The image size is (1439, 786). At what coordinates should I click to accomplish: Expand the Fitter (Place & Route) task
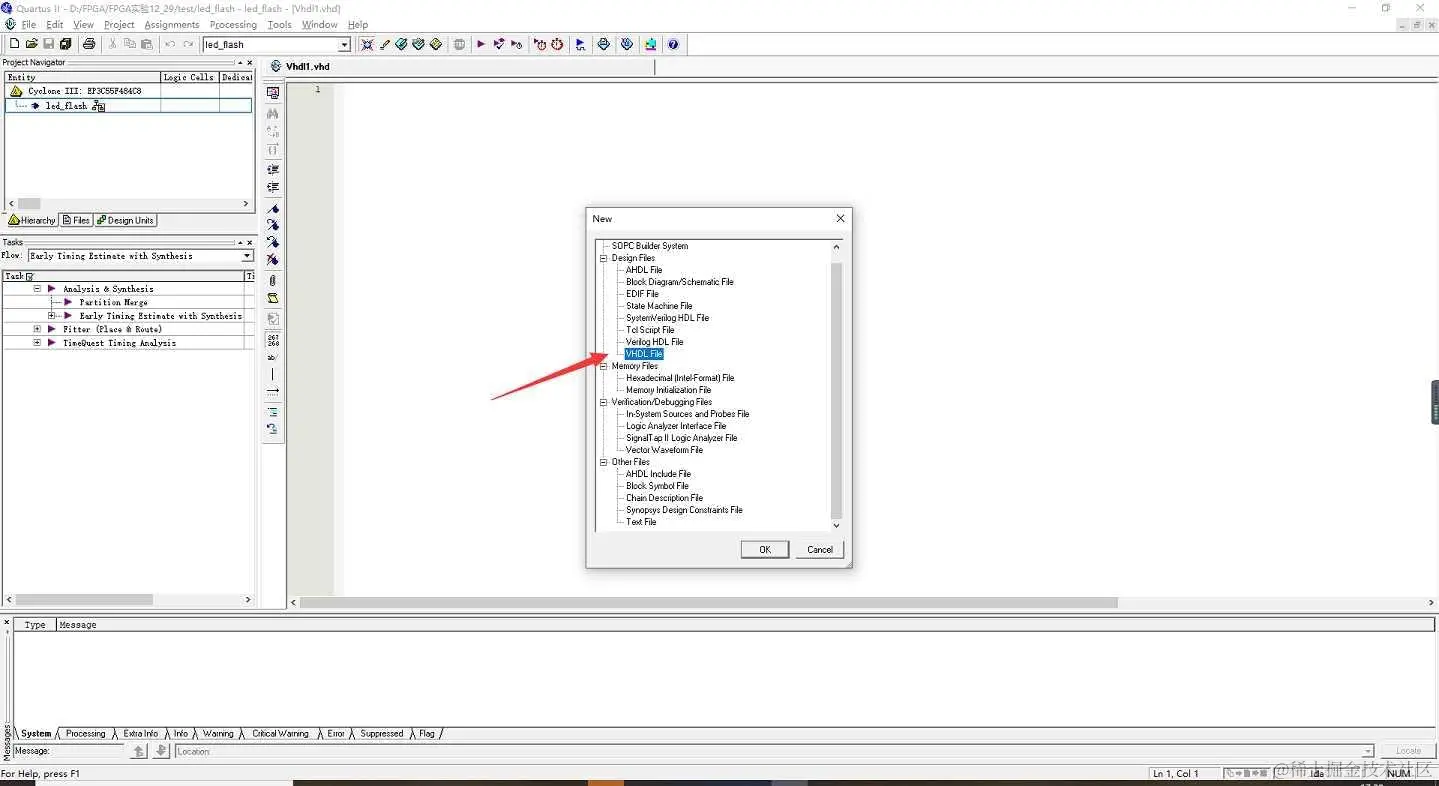click(x=37, y=329)
